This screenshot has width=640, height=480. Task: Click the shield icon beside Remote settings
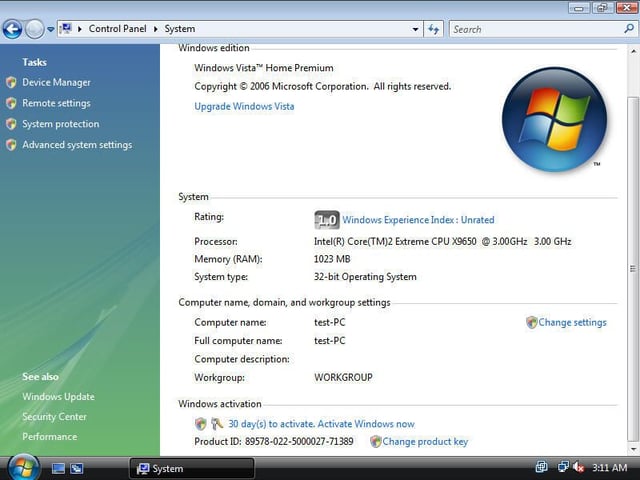[11, 103]
